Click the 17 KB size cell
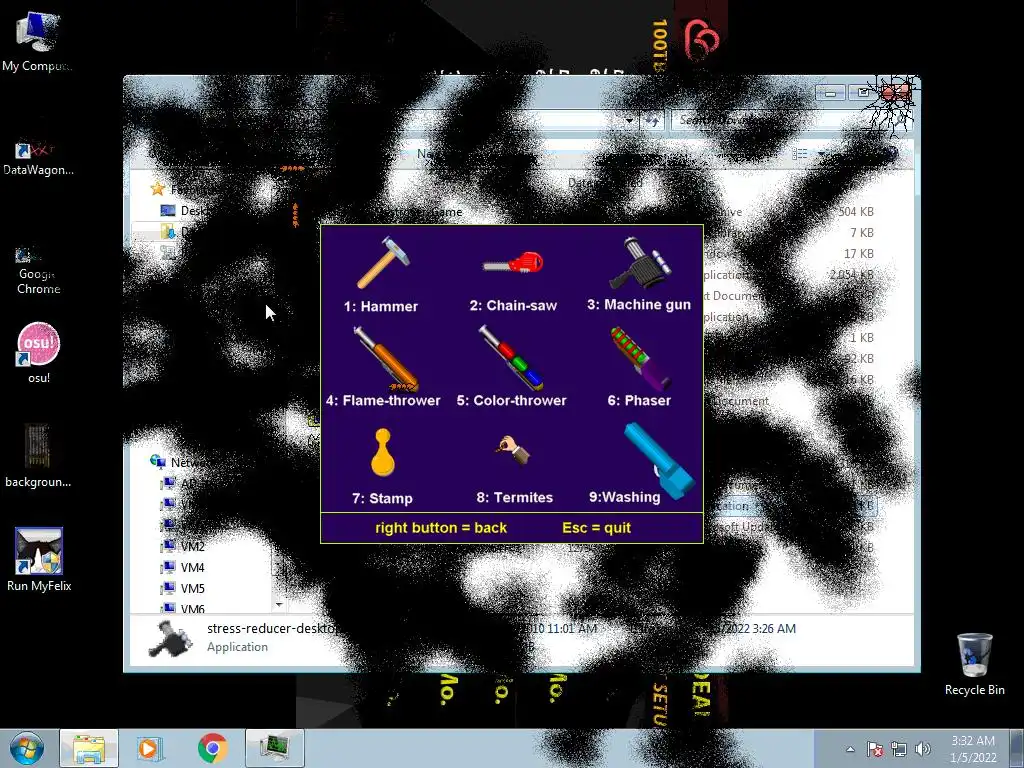1024x768 pixels. [858, 253]
